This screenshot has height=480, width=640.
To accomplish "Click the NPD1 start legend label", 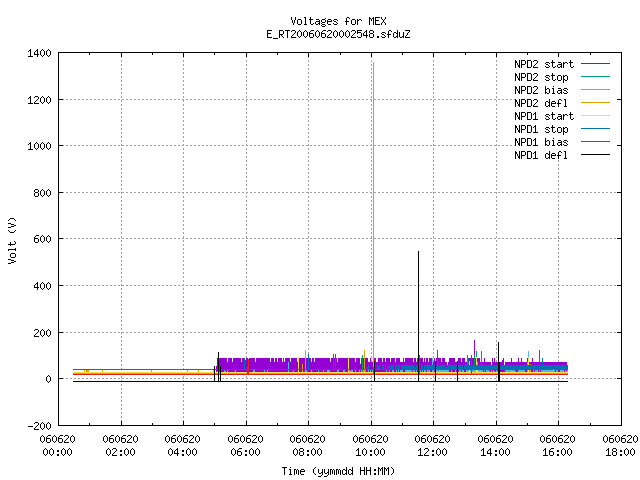I will click(x=544, y=116).
